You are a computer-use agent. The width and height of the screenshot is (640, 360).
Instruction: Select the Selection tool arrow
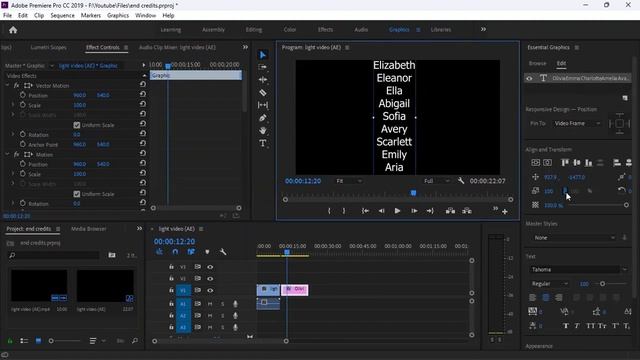pyautogui.click(x=263, y=55)
